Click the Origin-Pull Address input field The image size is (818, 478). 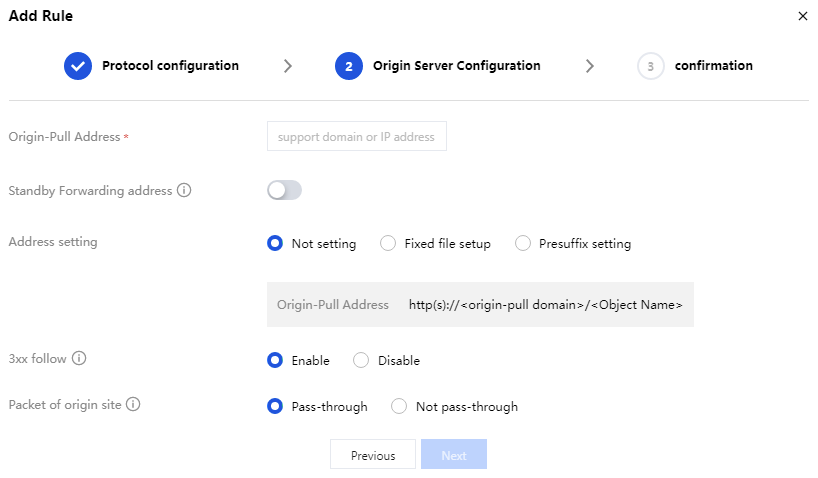pyautogui.click(x=356, y=137)
